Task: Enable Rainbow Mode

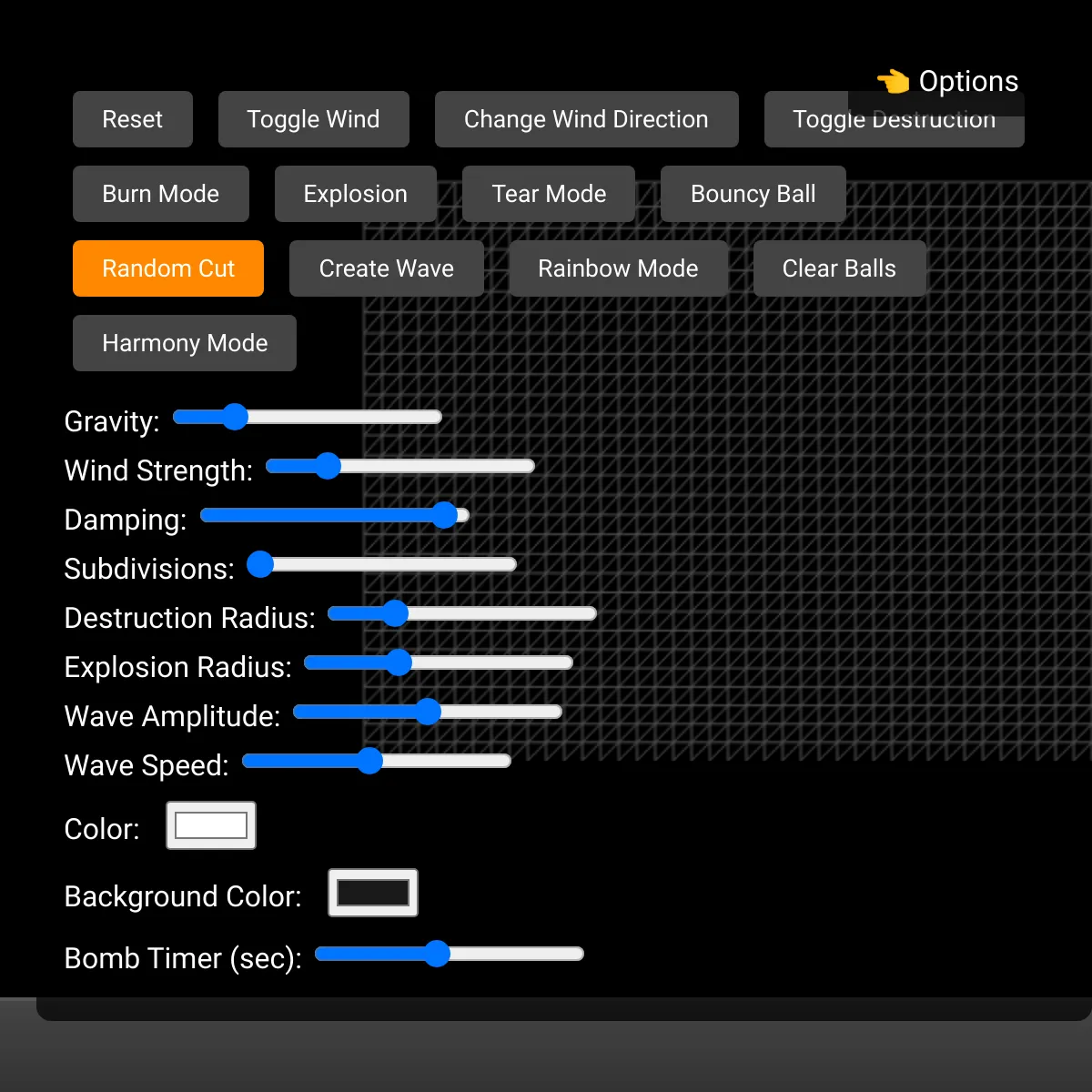Action: (x=618, y=268)
